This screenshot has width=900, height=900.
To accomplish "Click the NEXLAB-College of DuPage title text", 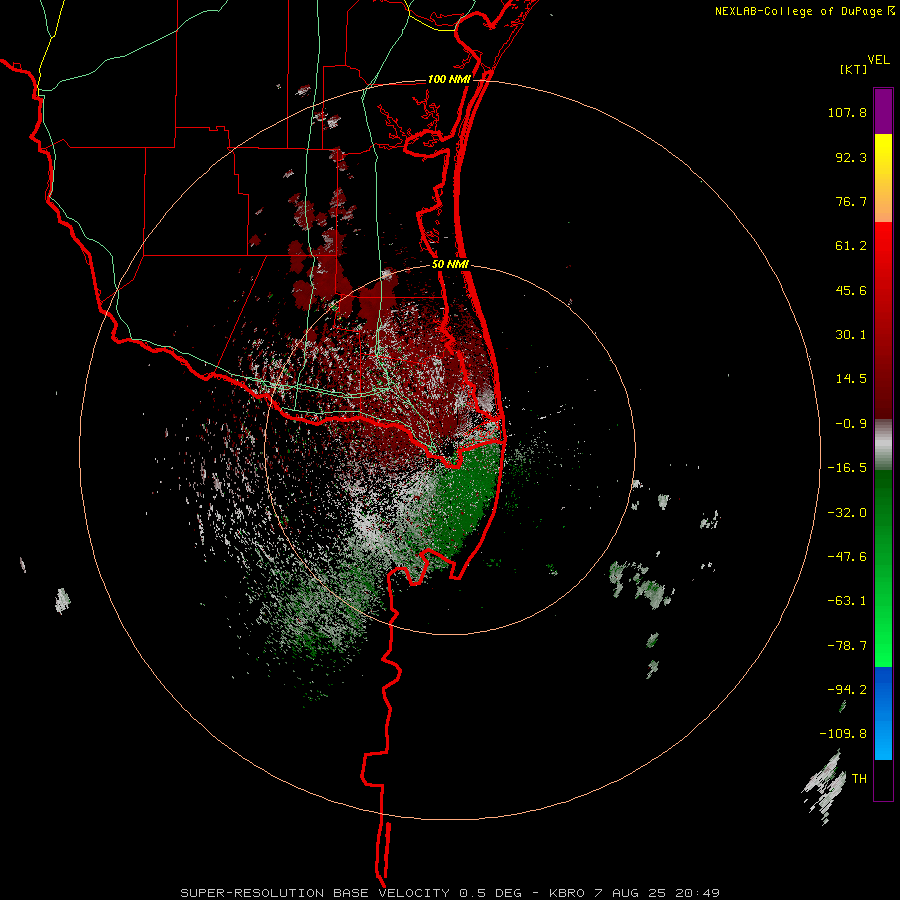I will click(x=799, y=11).
